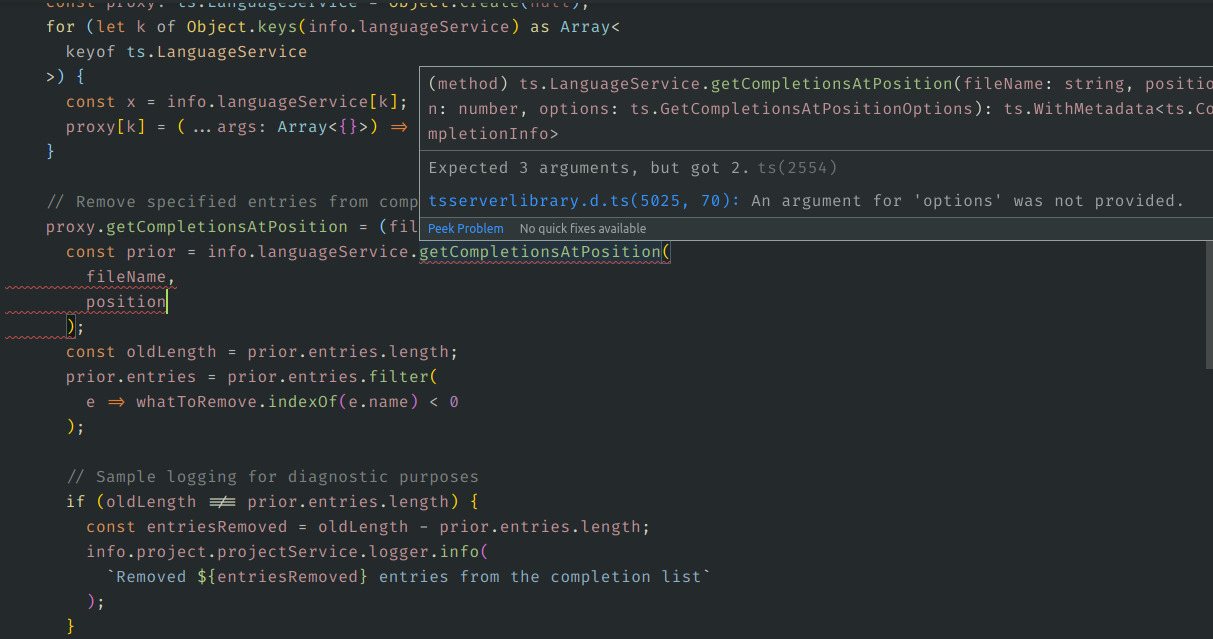The image size is (1213, 639).
Task: Click the 'No quick fixes available' text
Action: click(x=583, y=229)
